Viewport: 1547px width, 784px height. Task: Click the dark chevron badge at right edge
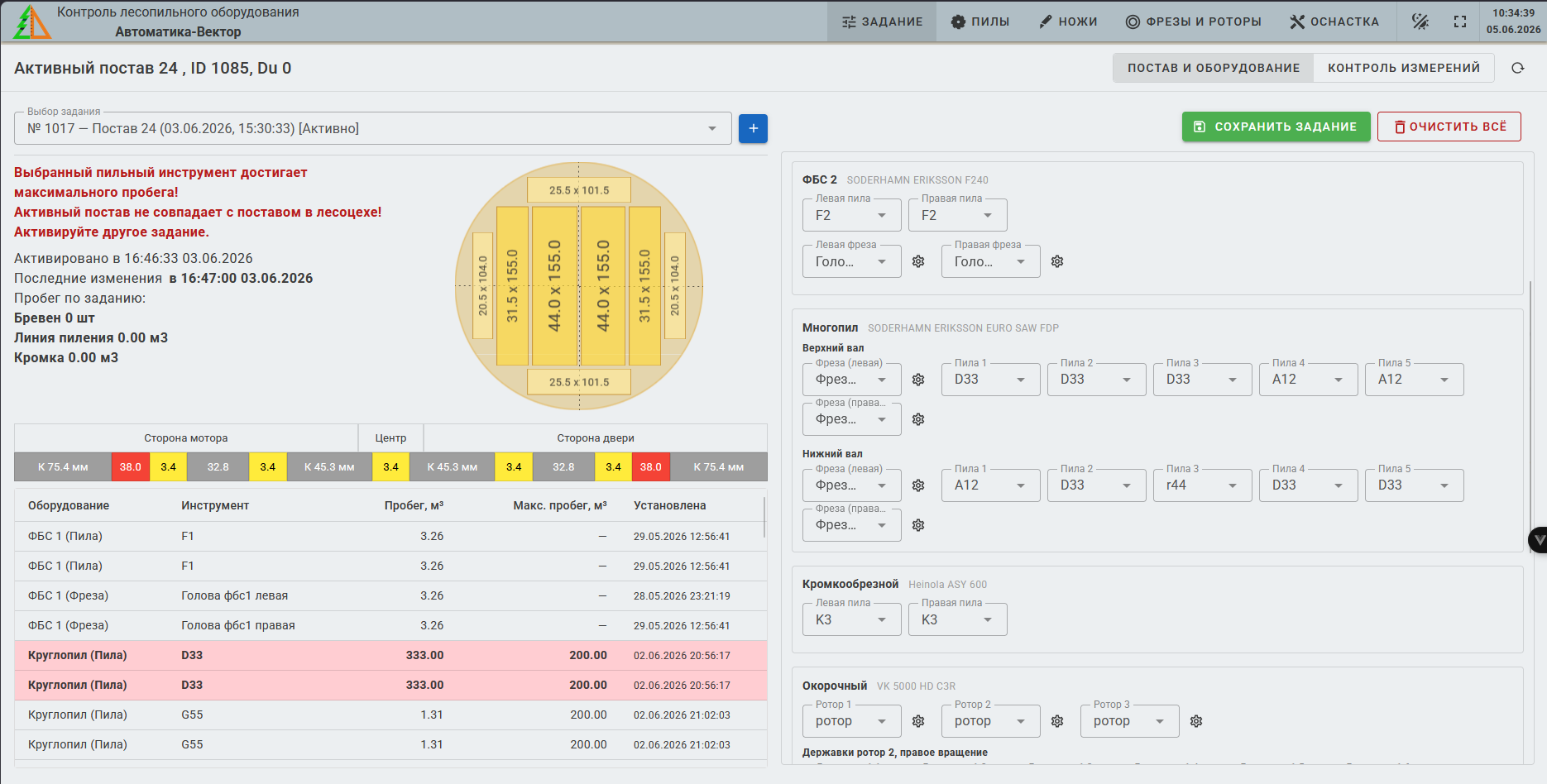coord(1538,540)
